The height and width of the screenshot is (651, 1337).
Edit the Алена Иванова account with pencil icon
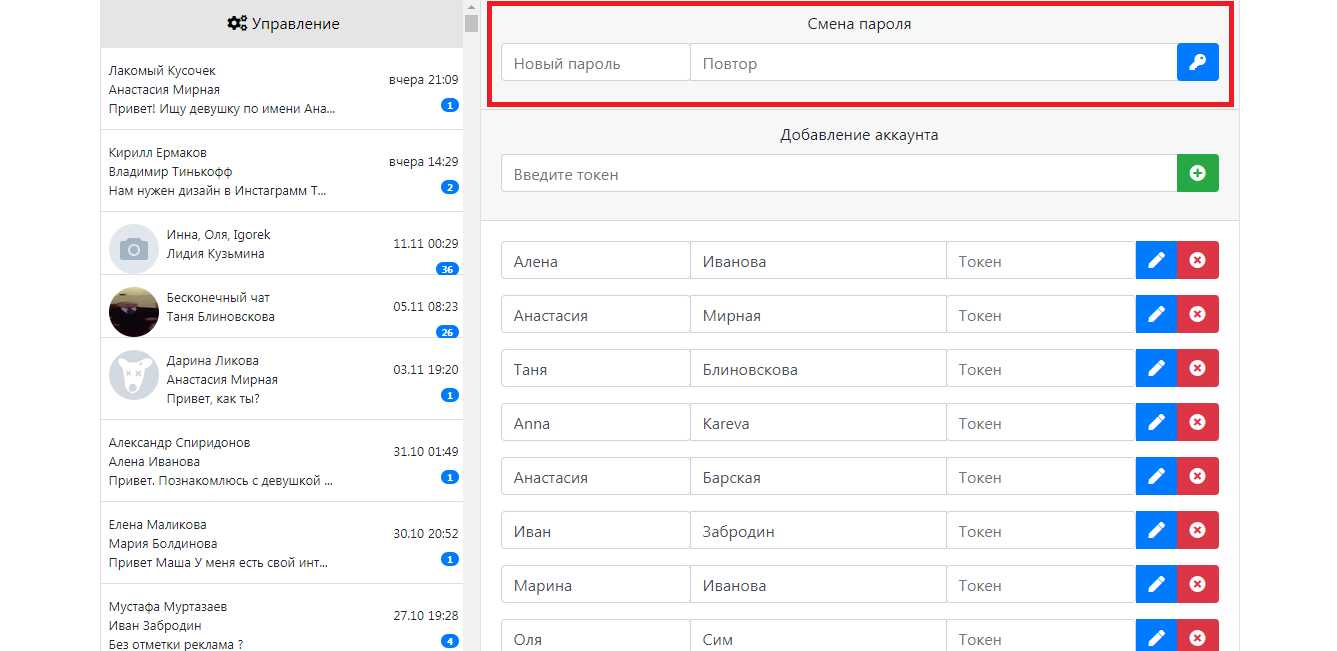(x=1156, y=260)
